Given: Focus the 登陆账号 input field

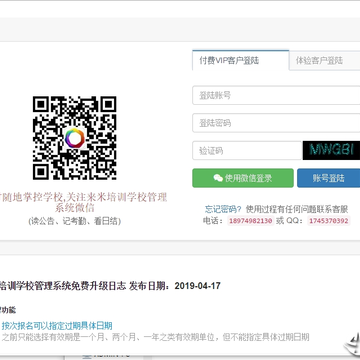Looking at the screenshot, I should 276,95.
